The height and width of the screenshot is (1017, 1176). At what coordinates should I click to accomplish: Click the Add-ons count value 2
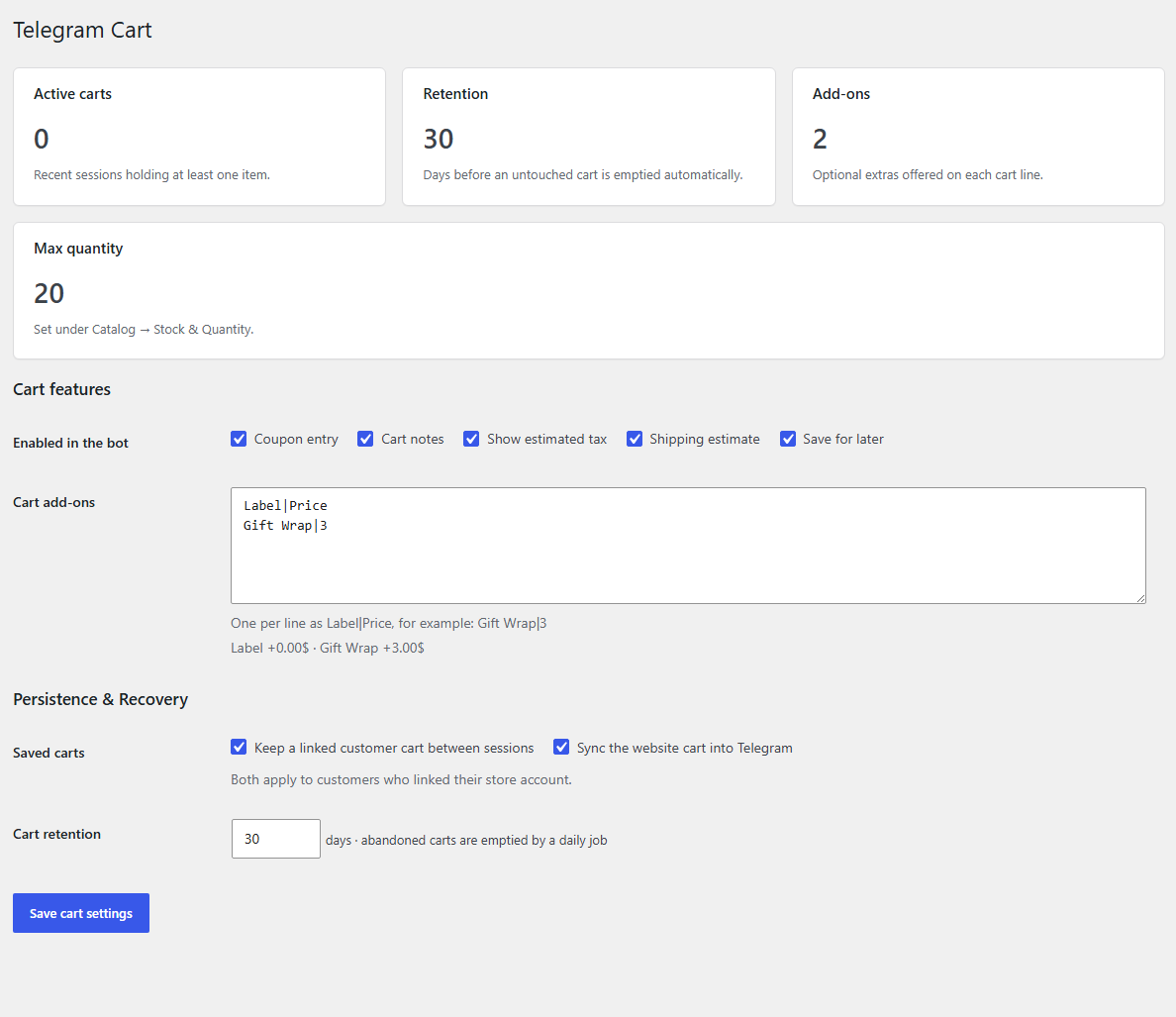click(820, 139)
